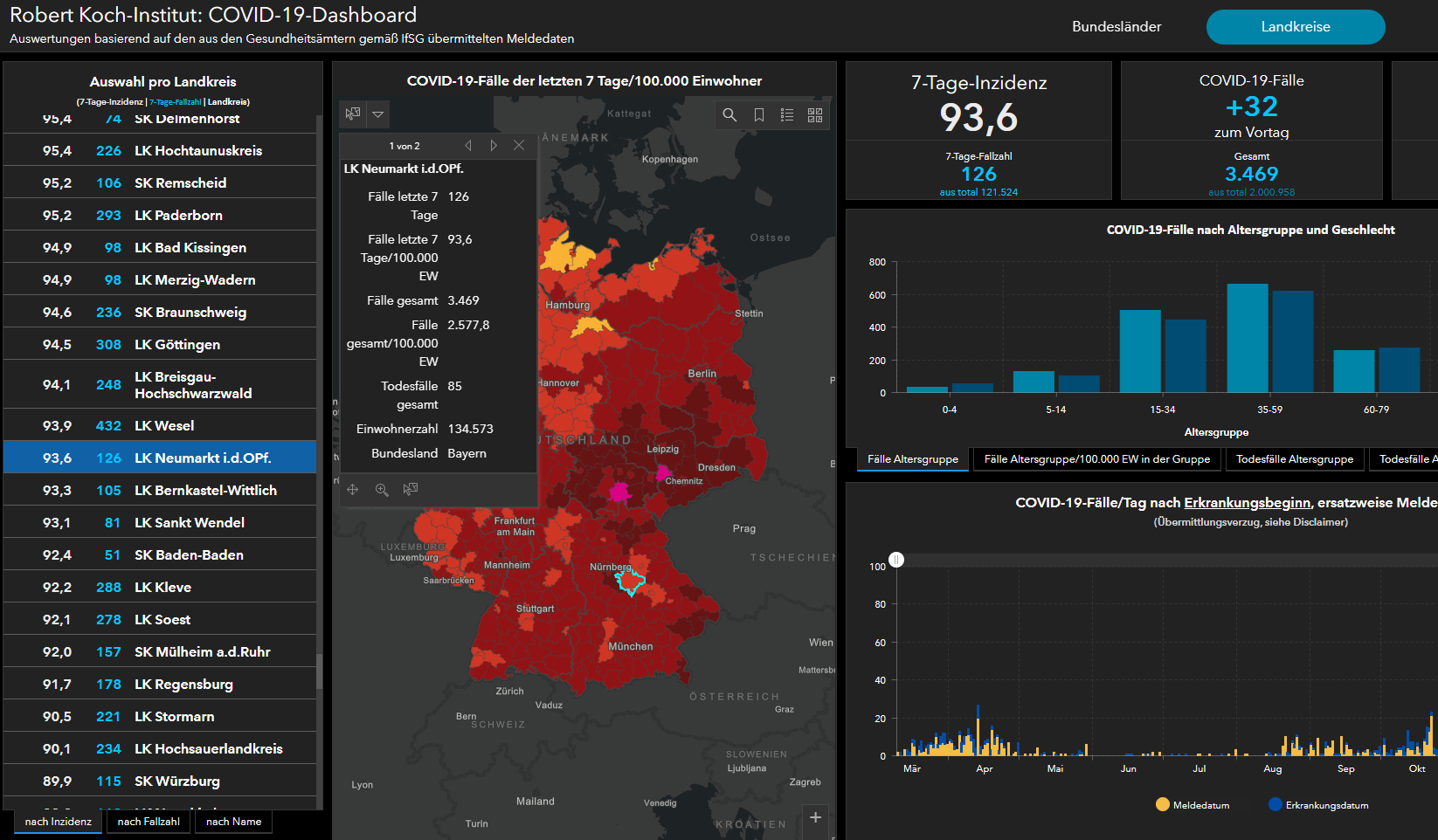The height and width of the screenshot is (840, 1438).
Task: Switch view to Bundesländer
Action: pos(1117,27)
